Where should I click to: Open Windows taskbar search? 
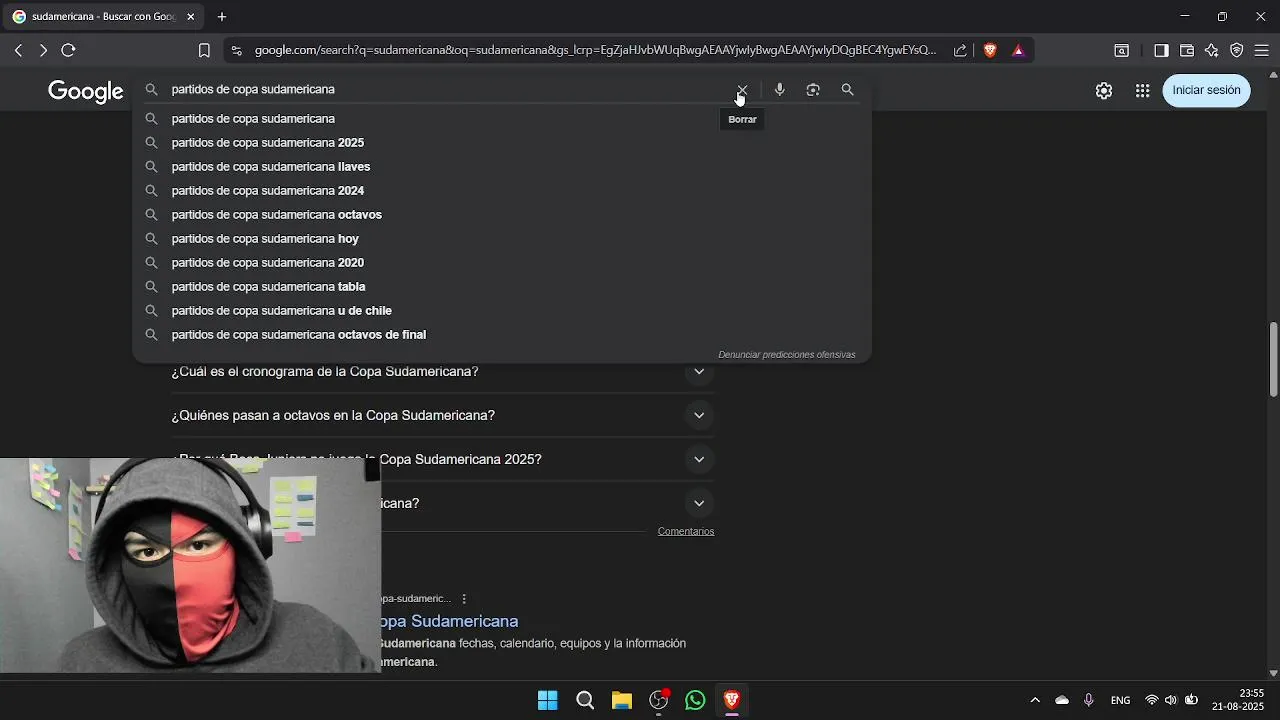585,700
